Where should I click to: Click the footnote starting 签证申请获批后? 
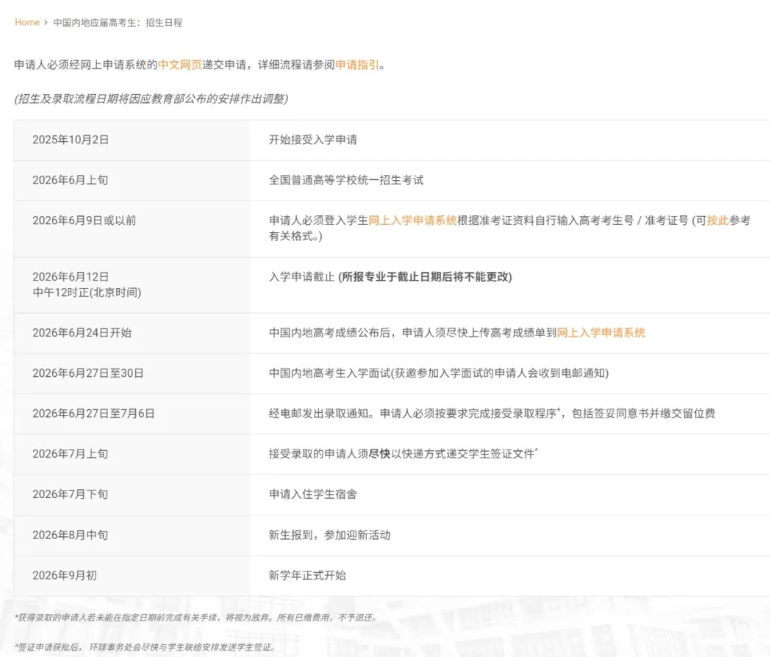145,647
